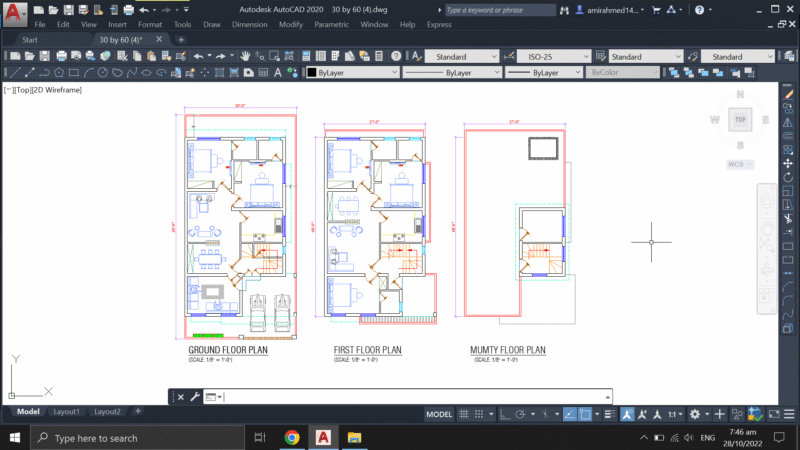Select the Arc draw tool
Viewport: 800px width, 450px height.
pyautogui.click(x=88, y=73)
